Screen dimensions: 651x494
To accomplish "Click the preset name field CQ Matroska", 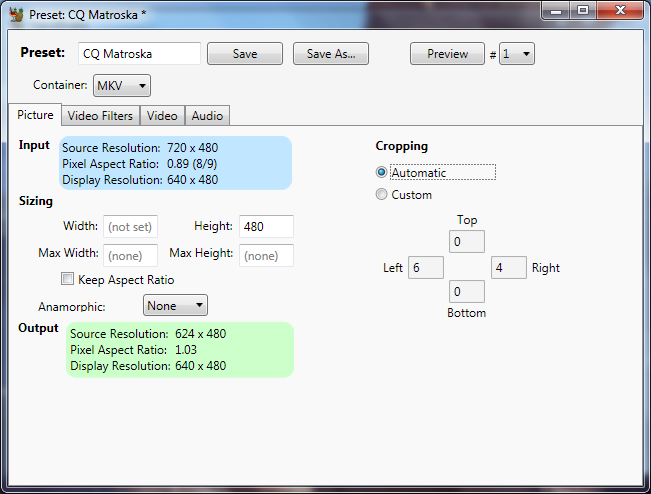I will point(140,54).
